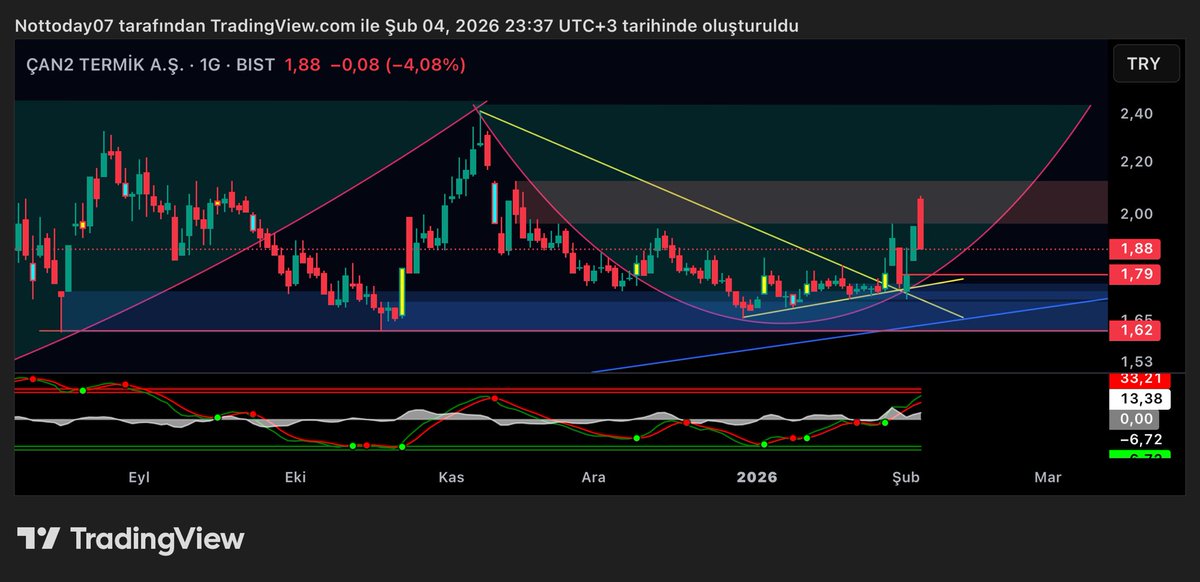Click the Ara month on time axis
The height and width of the screenshot is (582, 1200).
[x=594, y=478]
